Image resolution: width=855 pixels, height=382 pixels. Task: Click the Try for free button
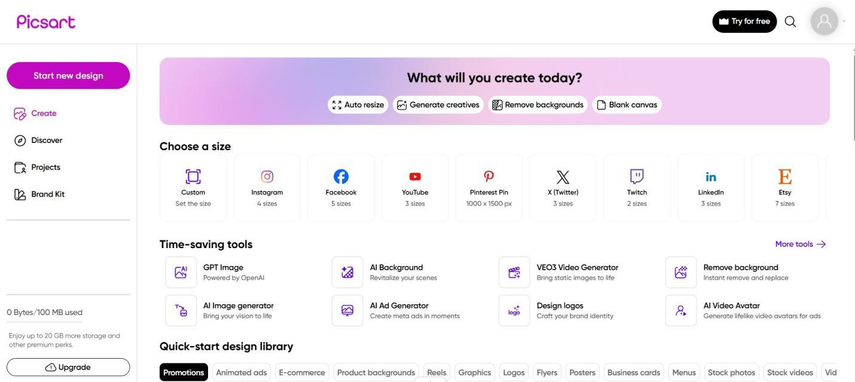pyautogui.click(x=744, y=22)
